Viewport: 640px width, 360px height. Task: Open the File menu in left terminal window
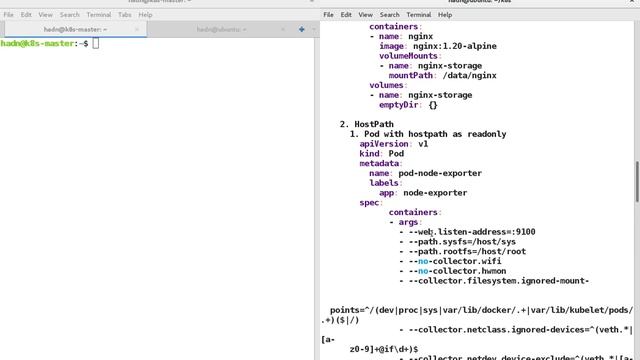point(9,15)
